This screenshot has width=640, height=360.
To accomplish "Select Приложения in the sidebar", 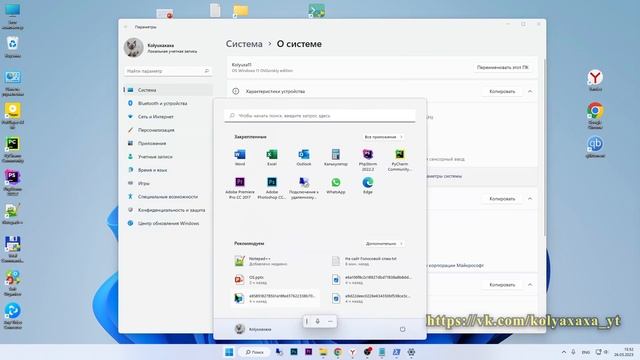I will pos(168,143).
